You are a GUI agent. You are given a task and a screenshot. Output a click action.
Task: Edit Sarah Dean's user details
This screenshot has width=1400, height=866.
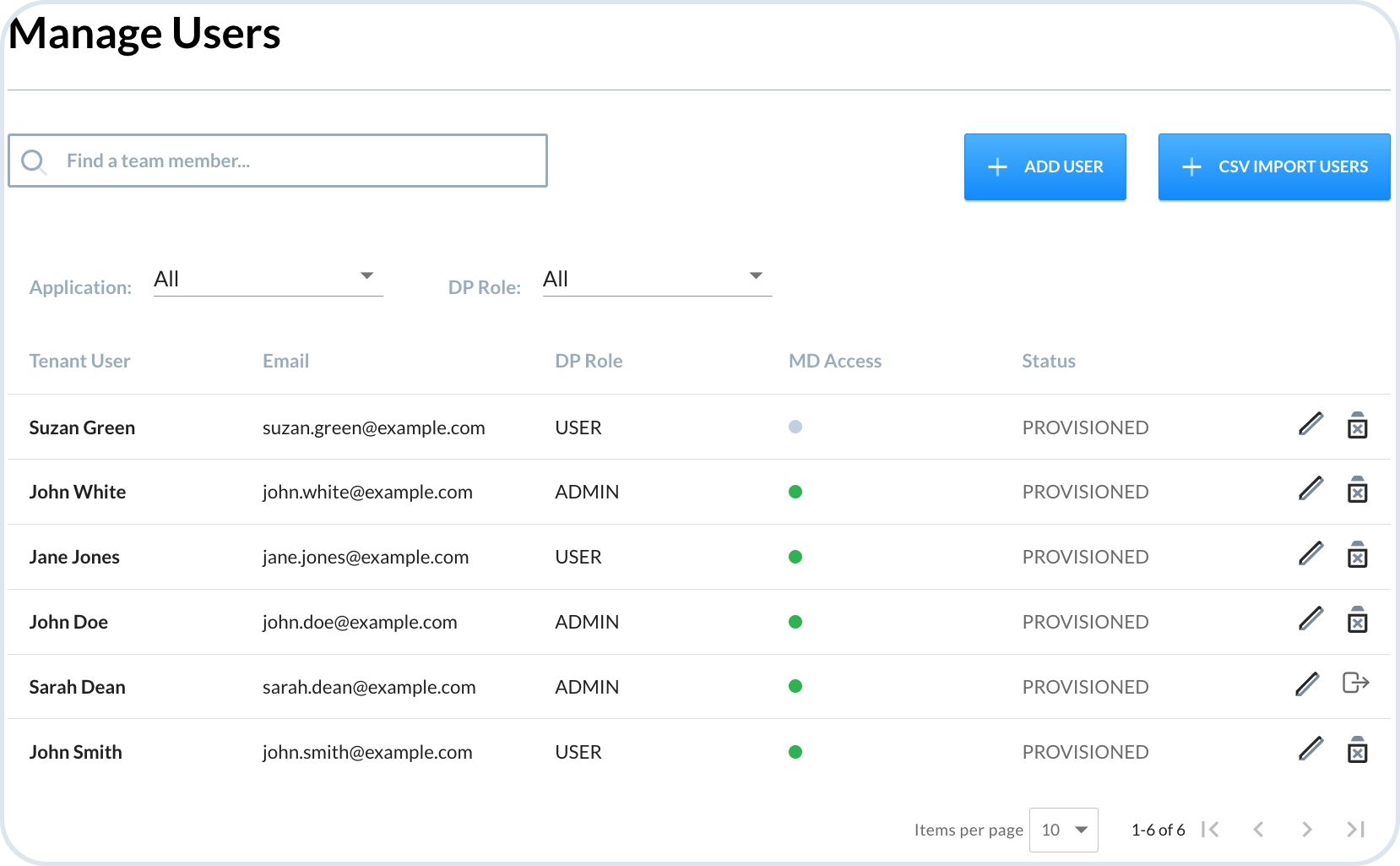1307,684
